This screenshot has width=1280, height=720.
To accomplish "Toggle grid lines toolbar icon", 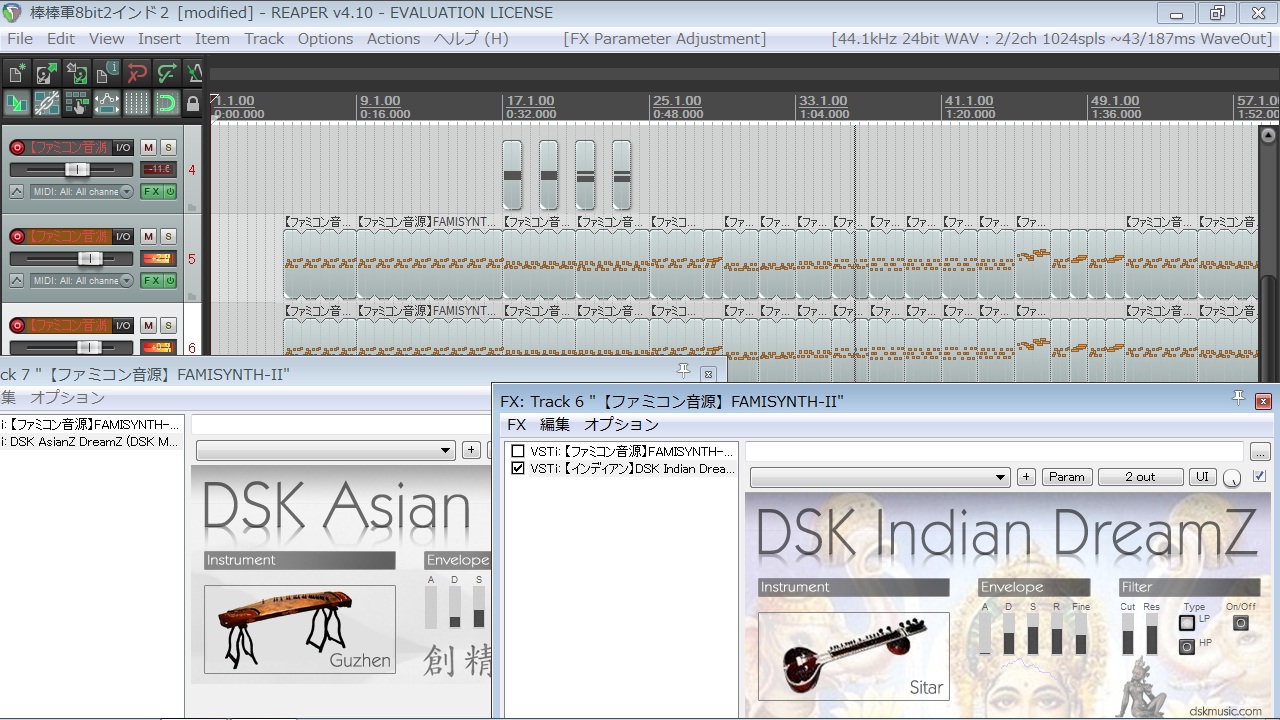I will click(x=137, y=103).
